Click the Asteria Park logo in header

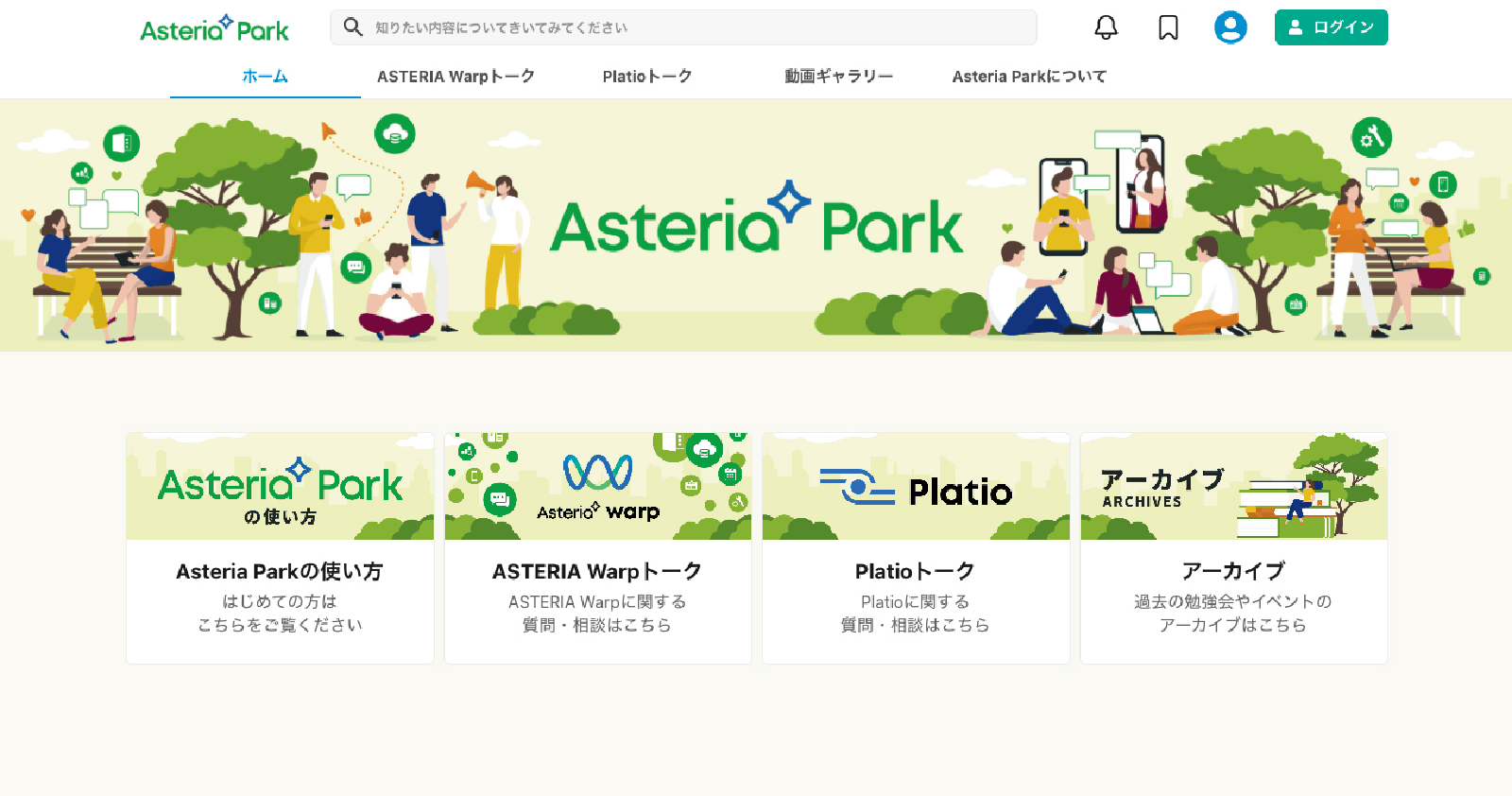click(215, 28)
